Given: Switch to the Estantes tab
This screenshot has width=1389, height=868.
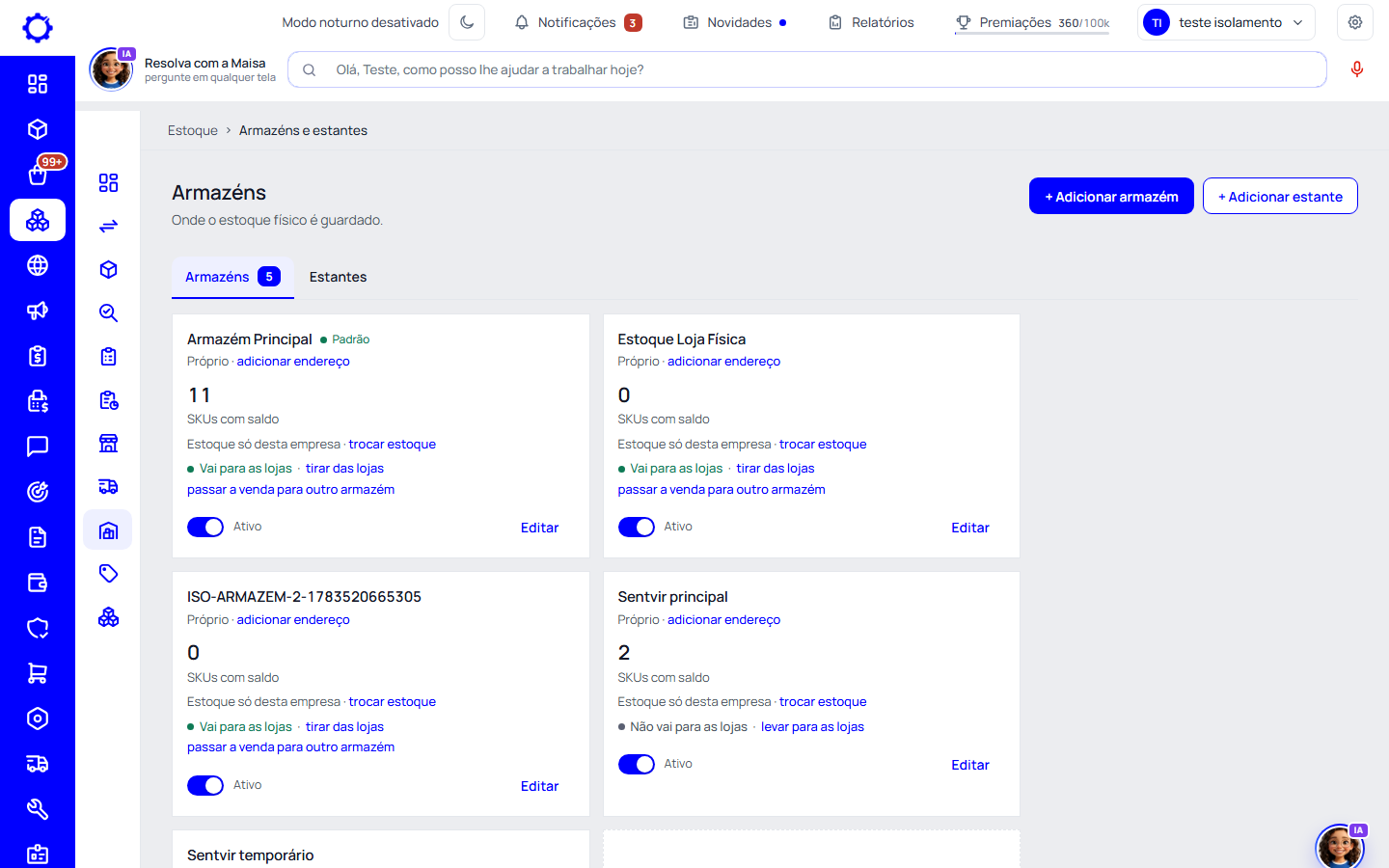Looking at the screenshot, I should tap(338, 277).
